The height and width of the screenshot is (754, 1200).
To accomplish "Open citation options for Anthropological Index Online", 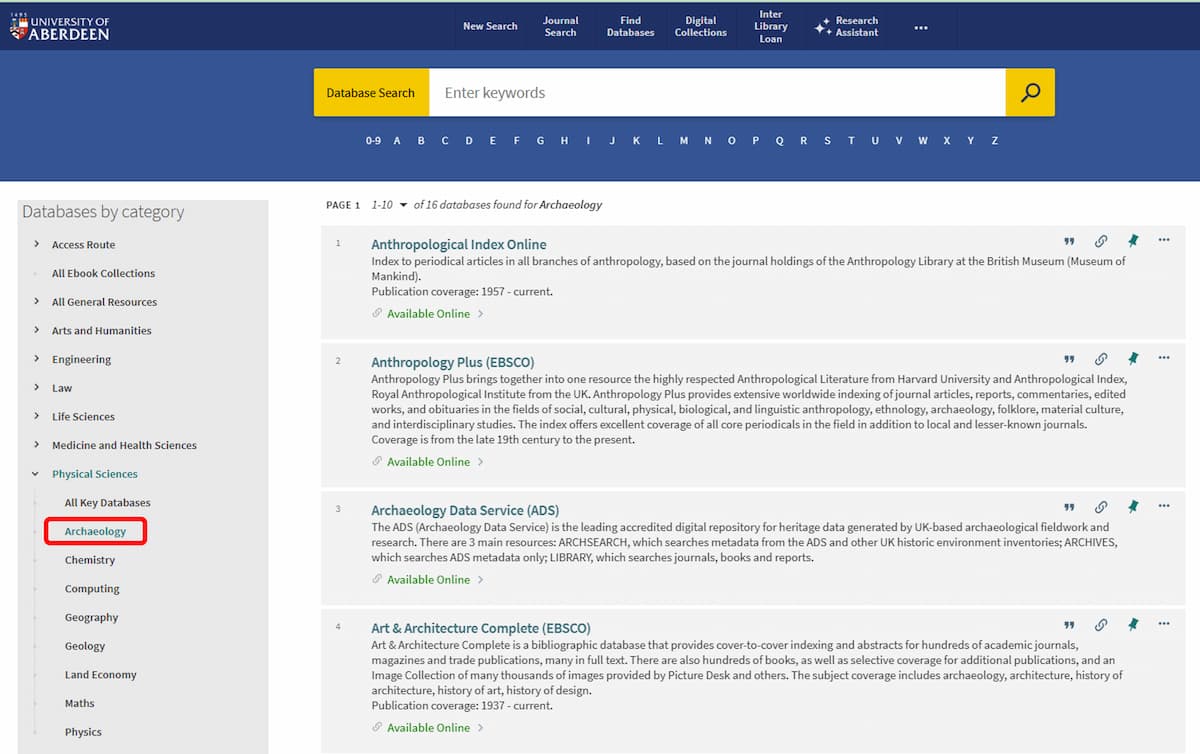I will pos(1068,241).
